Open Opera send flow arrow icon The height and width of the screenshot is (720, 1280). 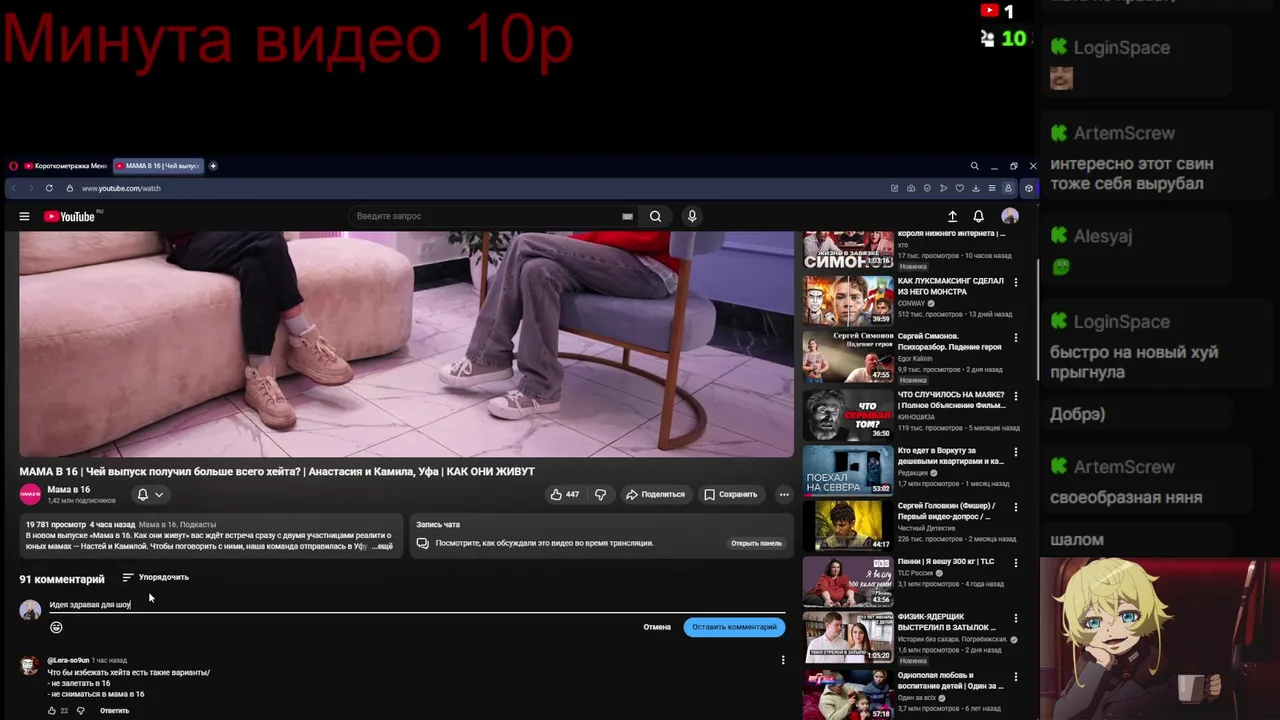click(x=943, y=188)
